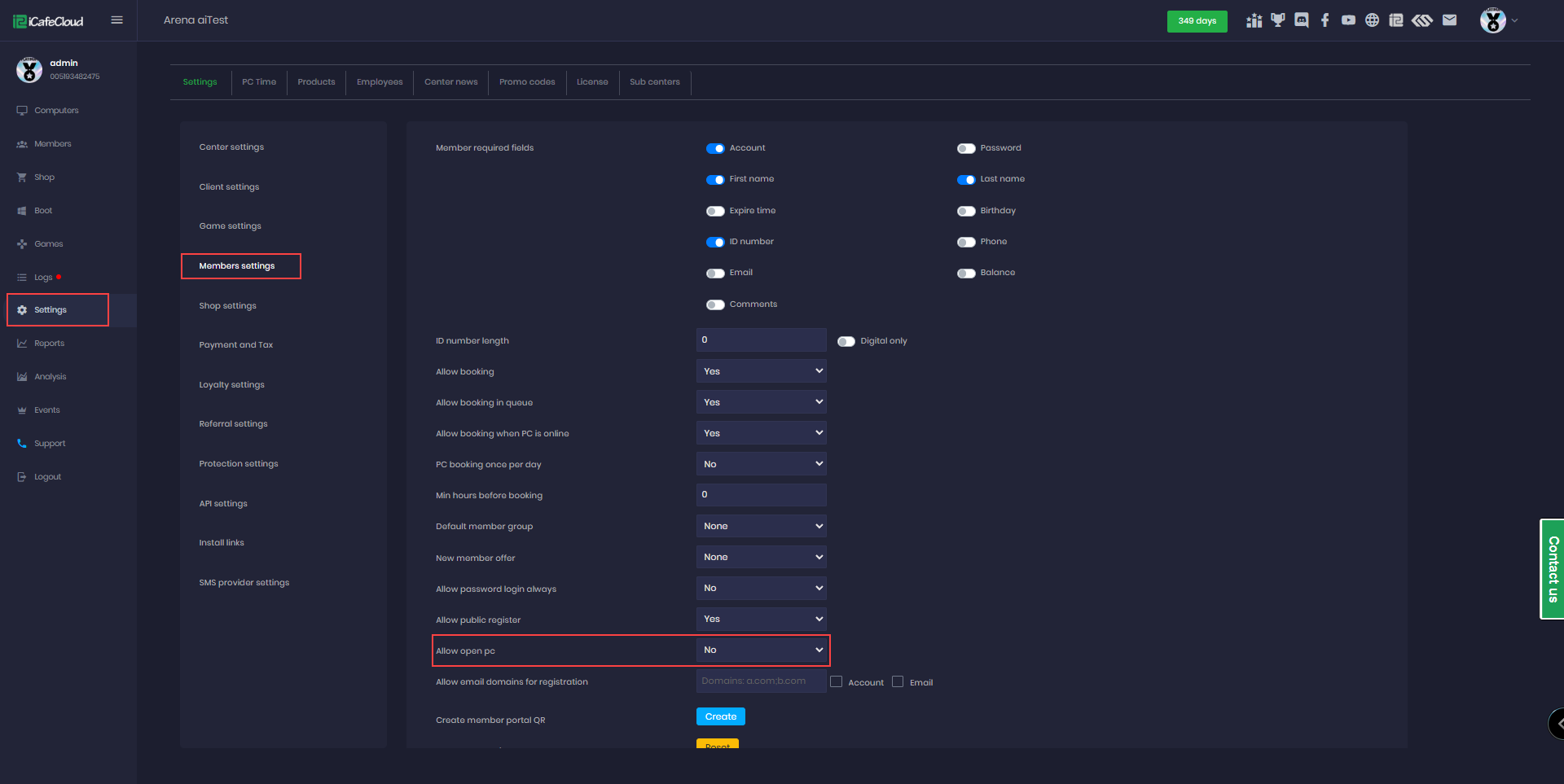Open the Discord icon in top bar
Viewport: 1564px width, 784px height.
click(1301, 20)
